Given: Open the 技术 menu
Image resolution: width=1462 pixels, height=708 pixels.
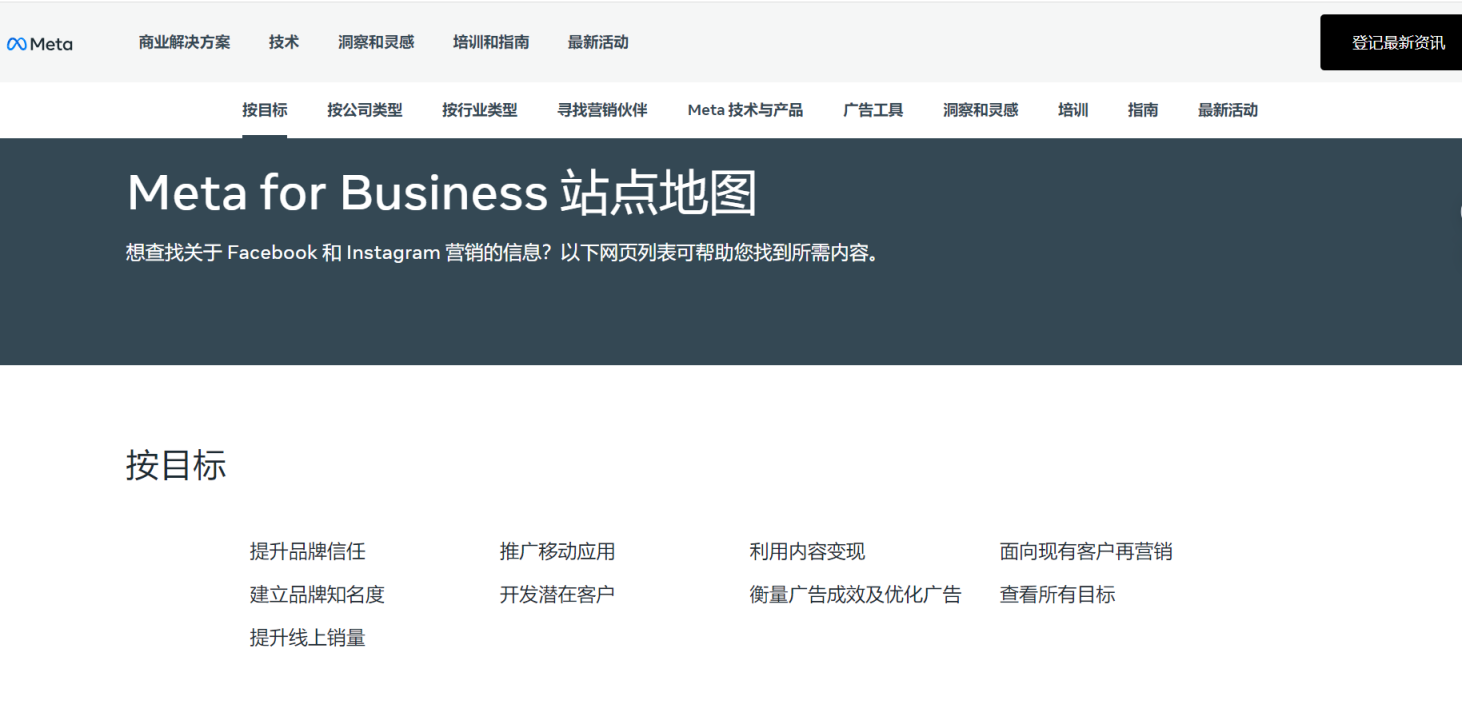Looking at the screenshot, I should [x=283, y=42].
